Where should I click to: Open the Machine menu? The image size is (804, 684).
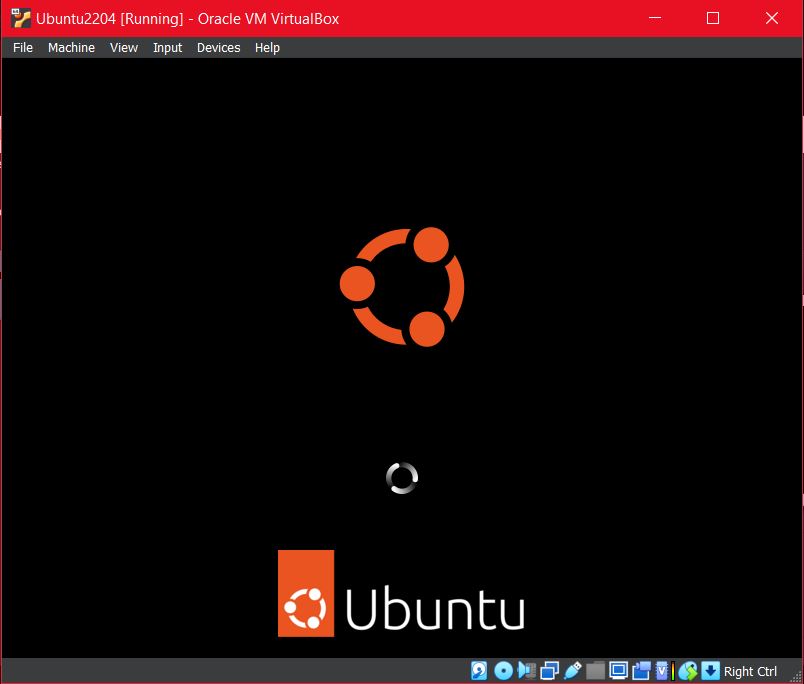click(71, 48)
